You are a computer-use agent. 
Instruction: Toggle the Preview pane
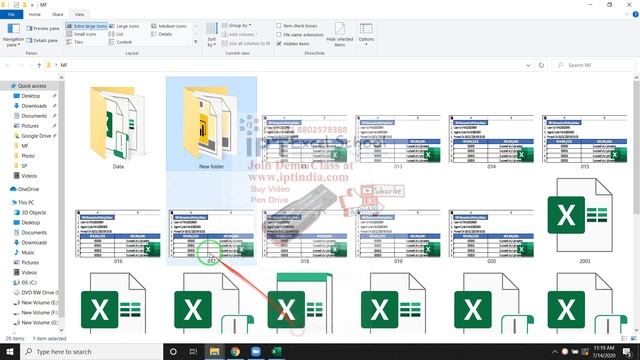point(42,28)
